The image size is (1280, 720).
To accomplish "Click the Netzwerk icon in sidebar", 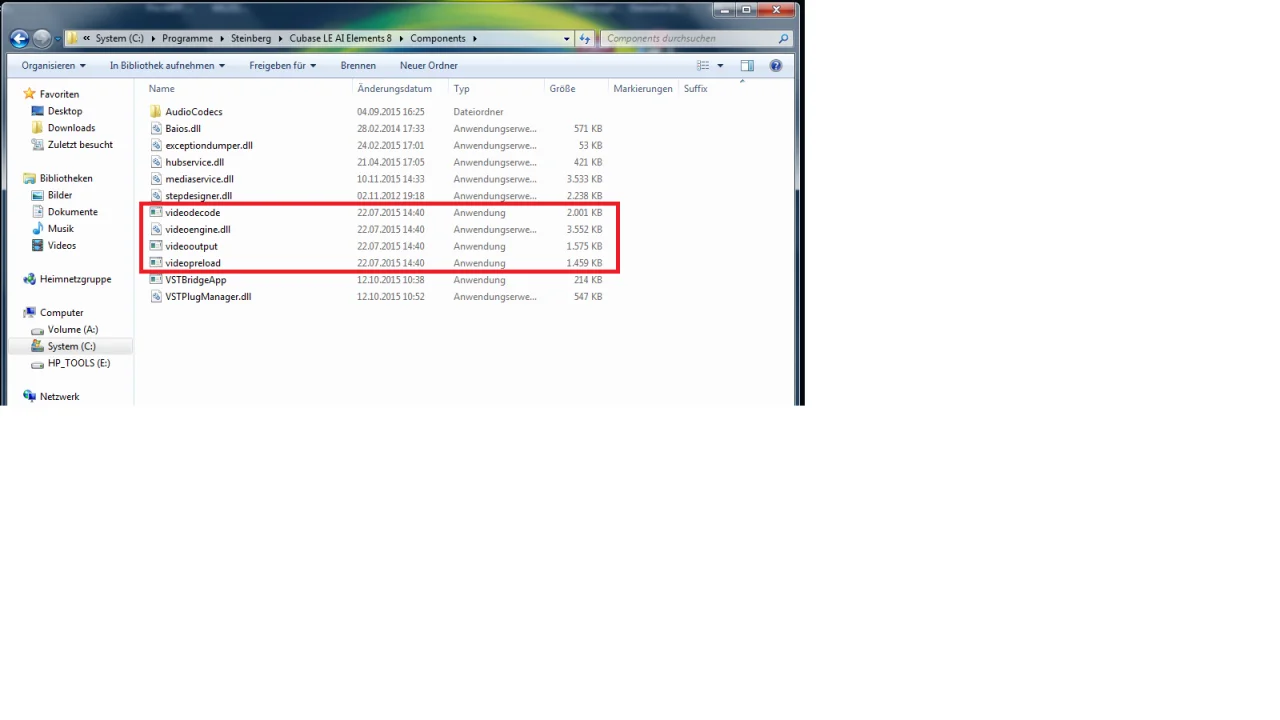I will click(29, 397).
